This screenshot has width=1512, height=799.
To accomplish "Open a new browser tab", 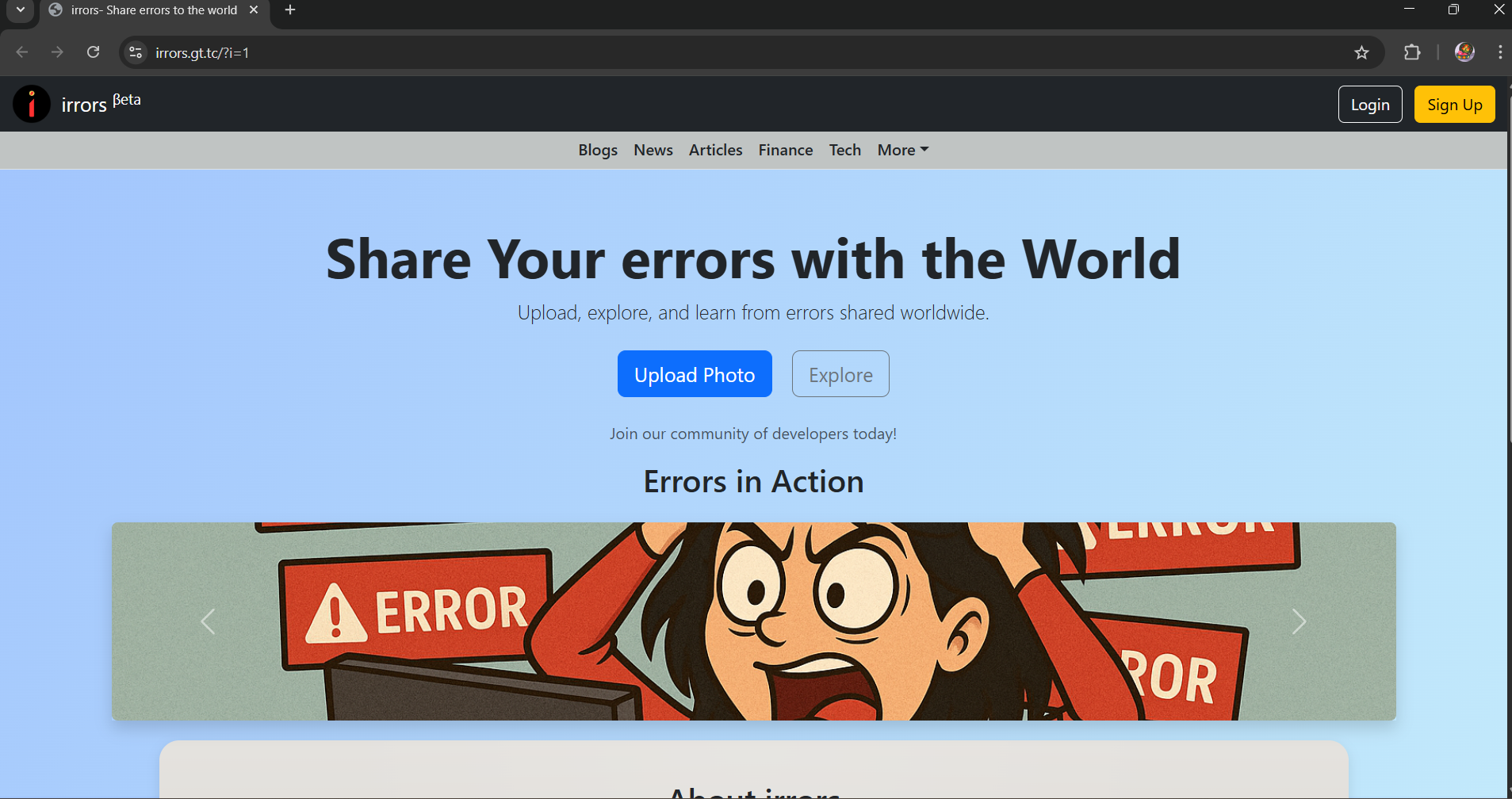I will (290, 10).
